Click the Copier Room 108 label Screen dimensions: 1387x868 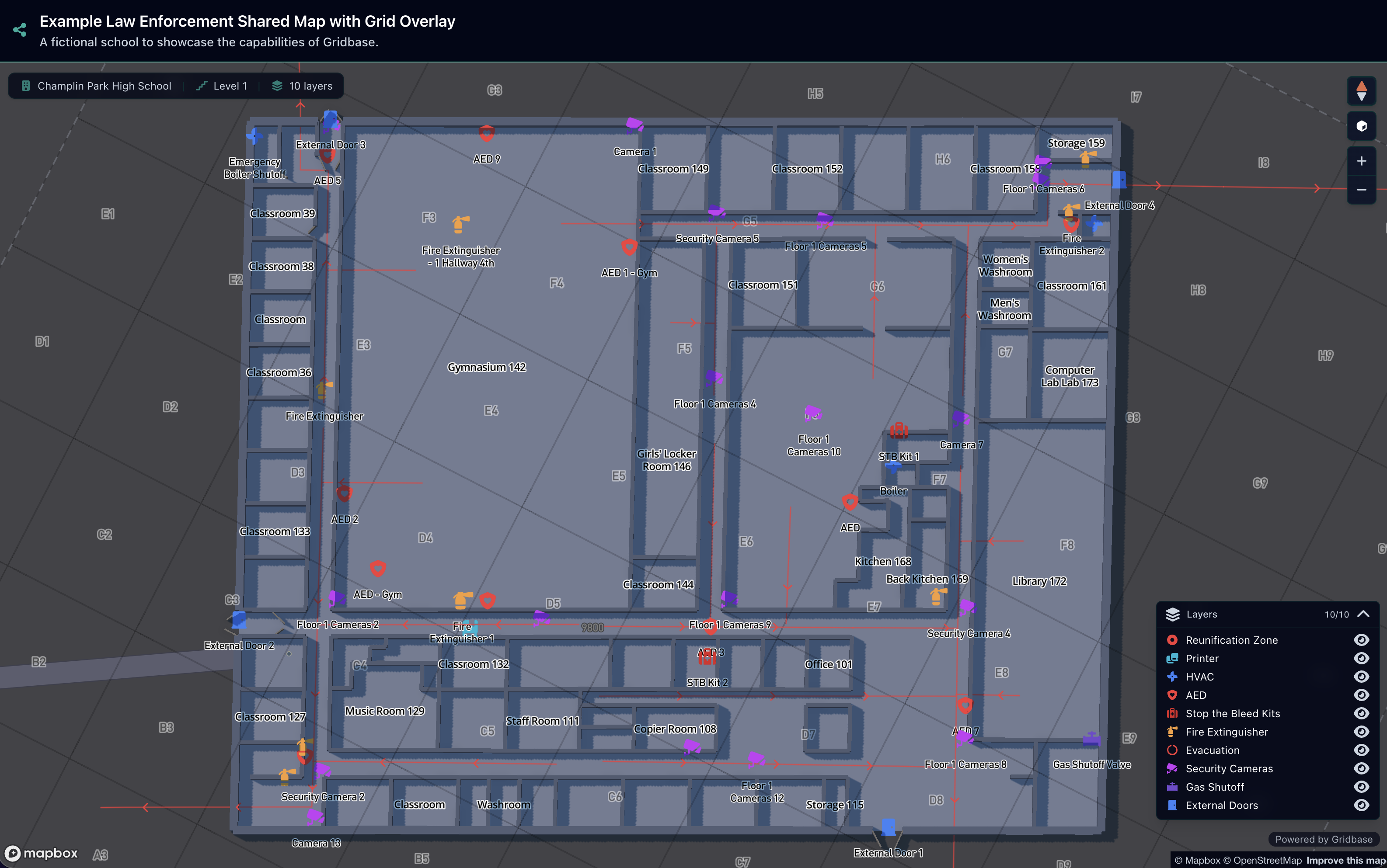click(x=675, y=729)
